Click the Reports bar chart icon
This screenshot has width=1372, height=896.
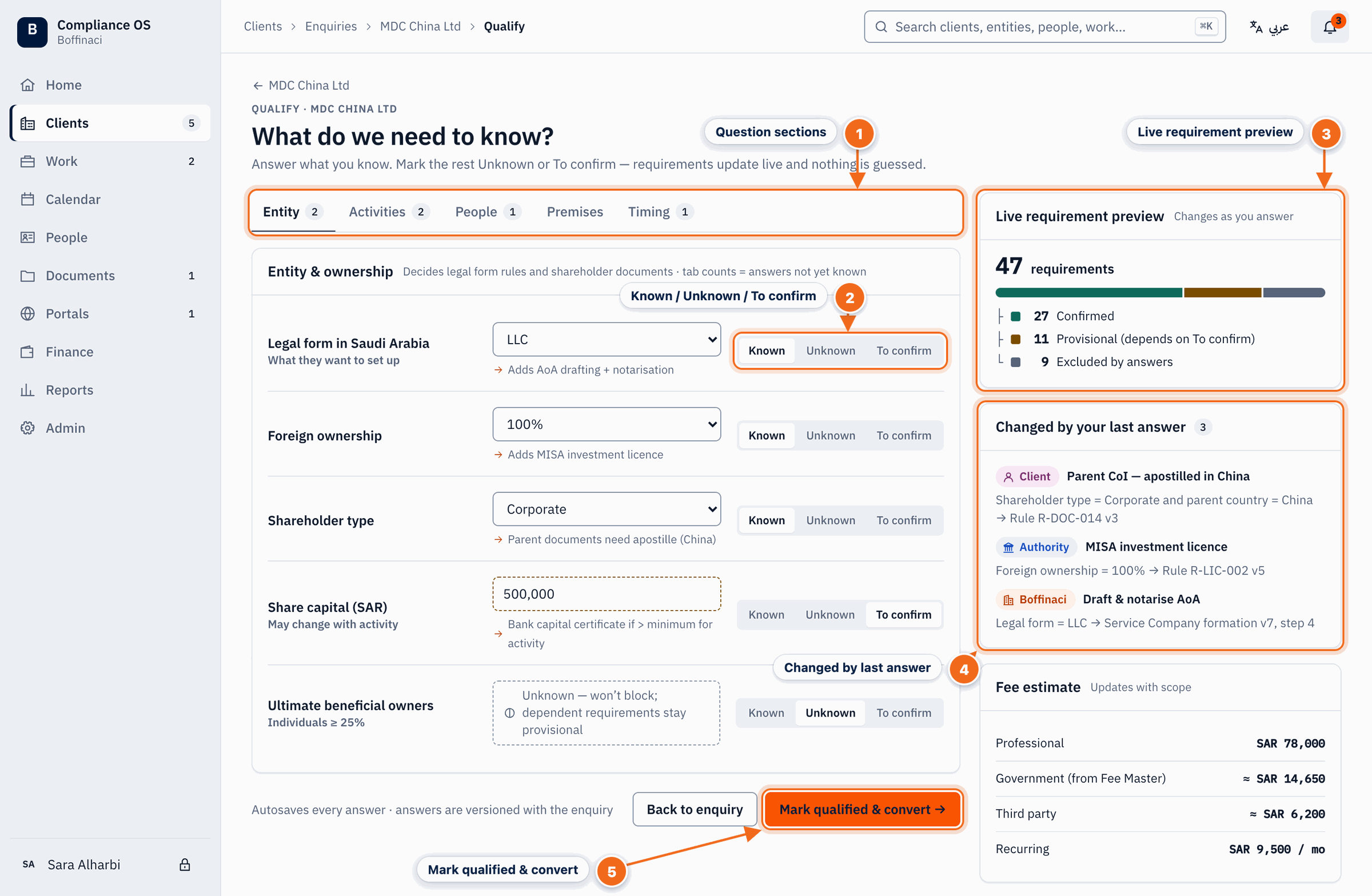tap(27, 389)
